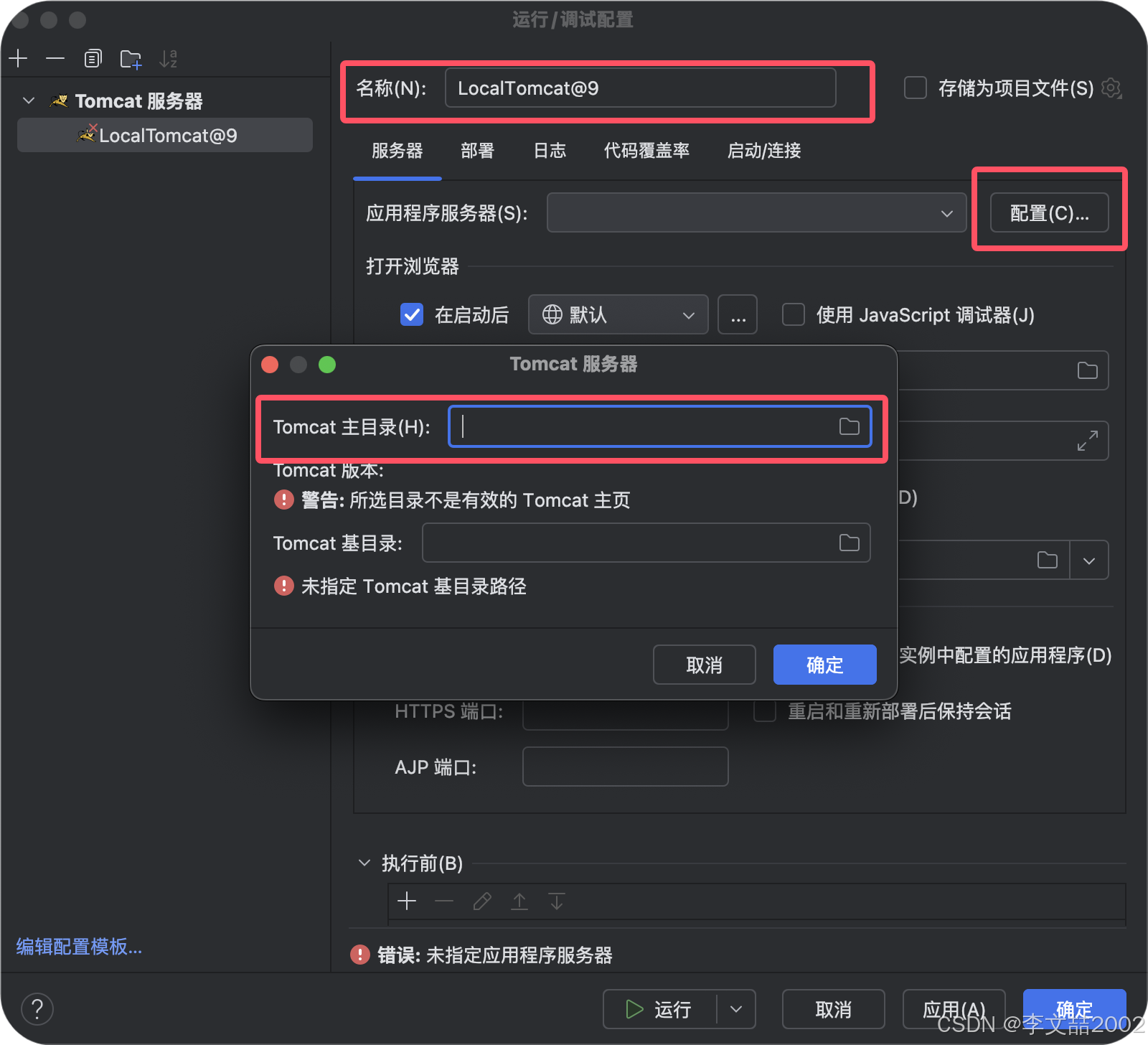Open the default browser dropdown
Image resolution: width=1148 pixels, height=1045 pixels.
coord(618,314)
